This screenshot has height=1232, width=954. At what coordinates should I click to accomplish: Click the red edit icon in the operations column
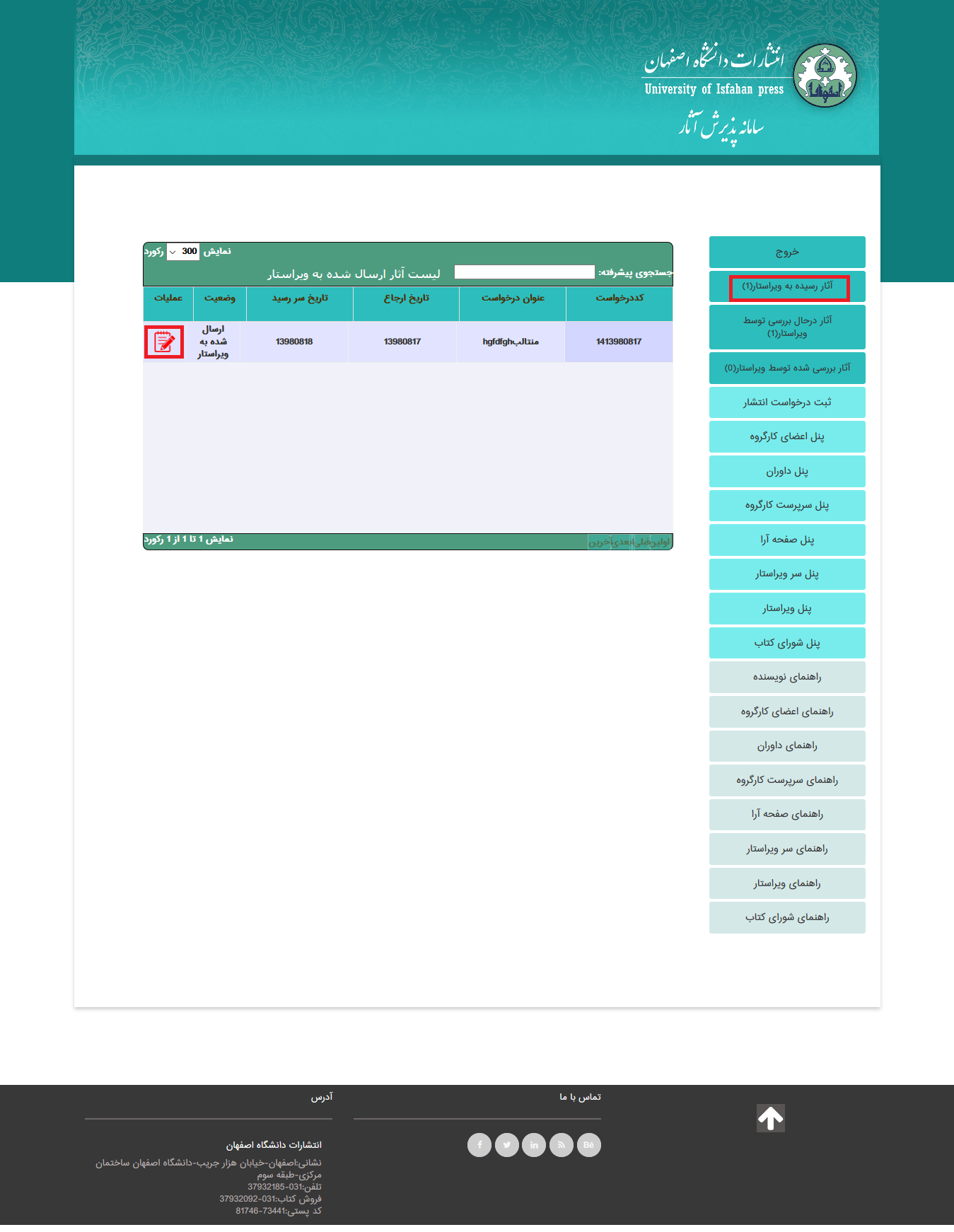point(164,342)
